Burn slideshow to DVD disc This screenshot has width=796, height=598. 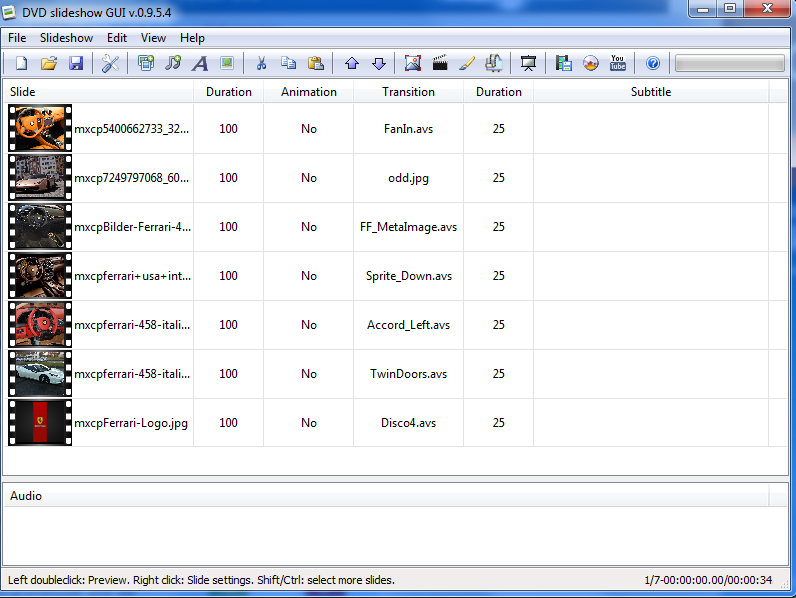(590, 63)
